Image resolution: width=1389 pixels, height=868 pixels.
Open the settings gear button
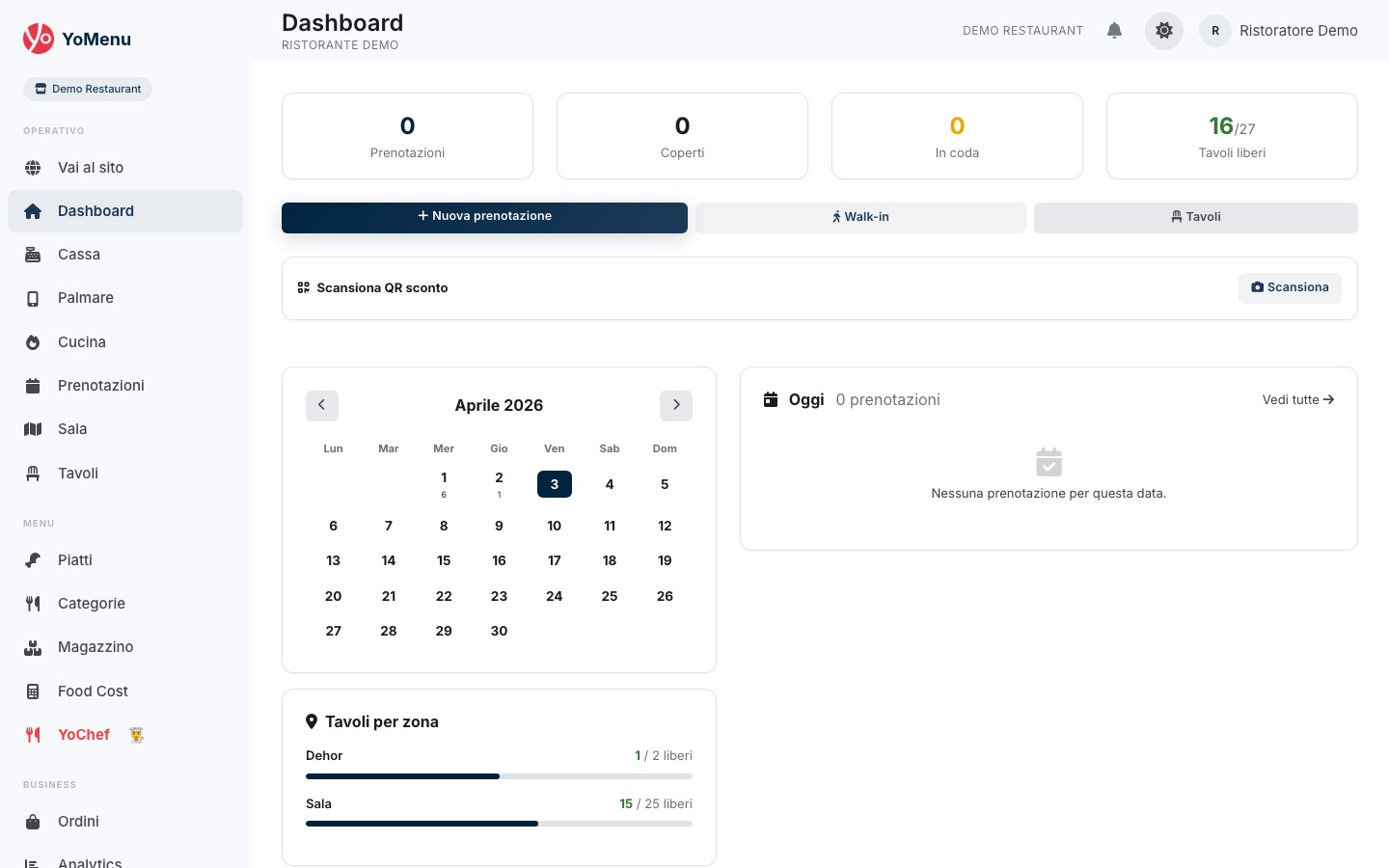coord(1164,30)
